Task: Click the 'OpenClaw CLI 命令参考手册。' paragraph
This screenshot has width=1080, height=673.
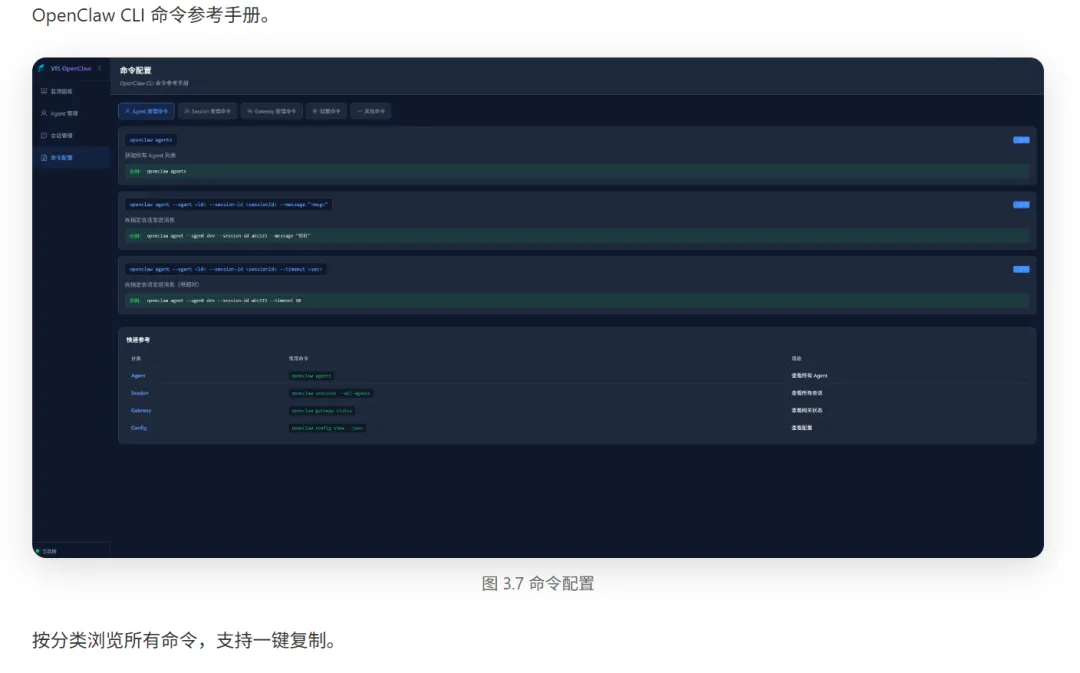Action: click(154, 15)
